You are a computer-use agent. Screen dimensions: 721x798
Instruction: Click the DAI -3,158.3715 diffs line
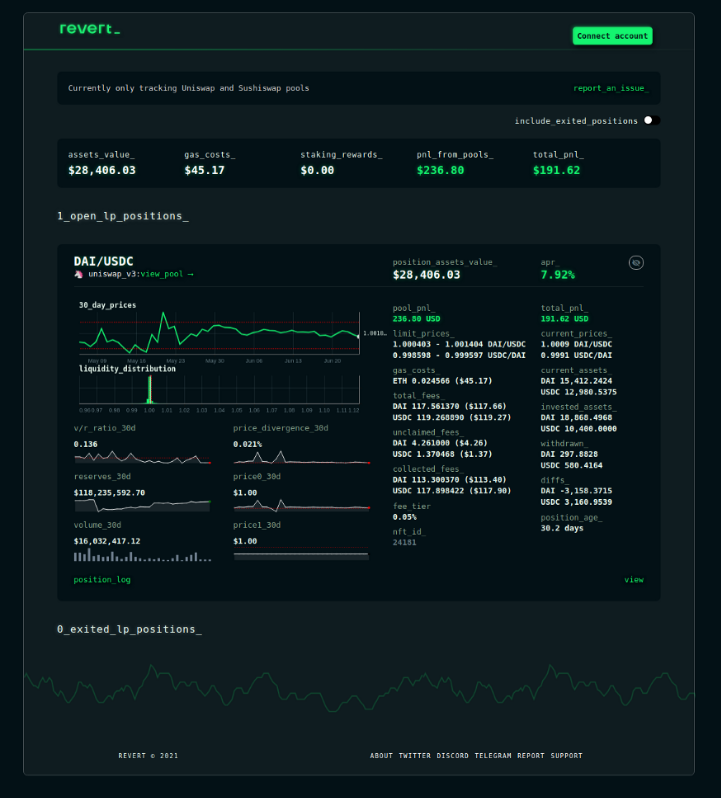pos(576,491)
